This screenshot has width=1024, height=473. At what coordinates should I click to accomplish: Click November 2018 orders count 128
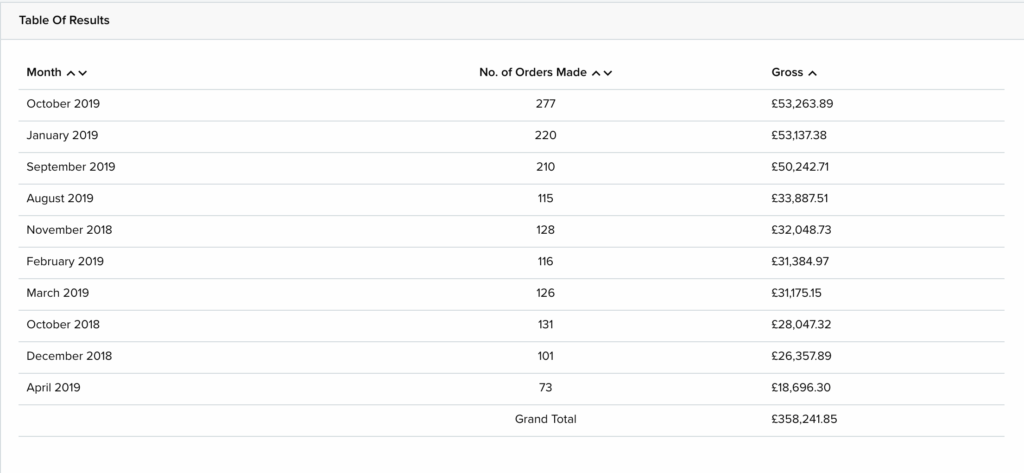tap(545, 230)
